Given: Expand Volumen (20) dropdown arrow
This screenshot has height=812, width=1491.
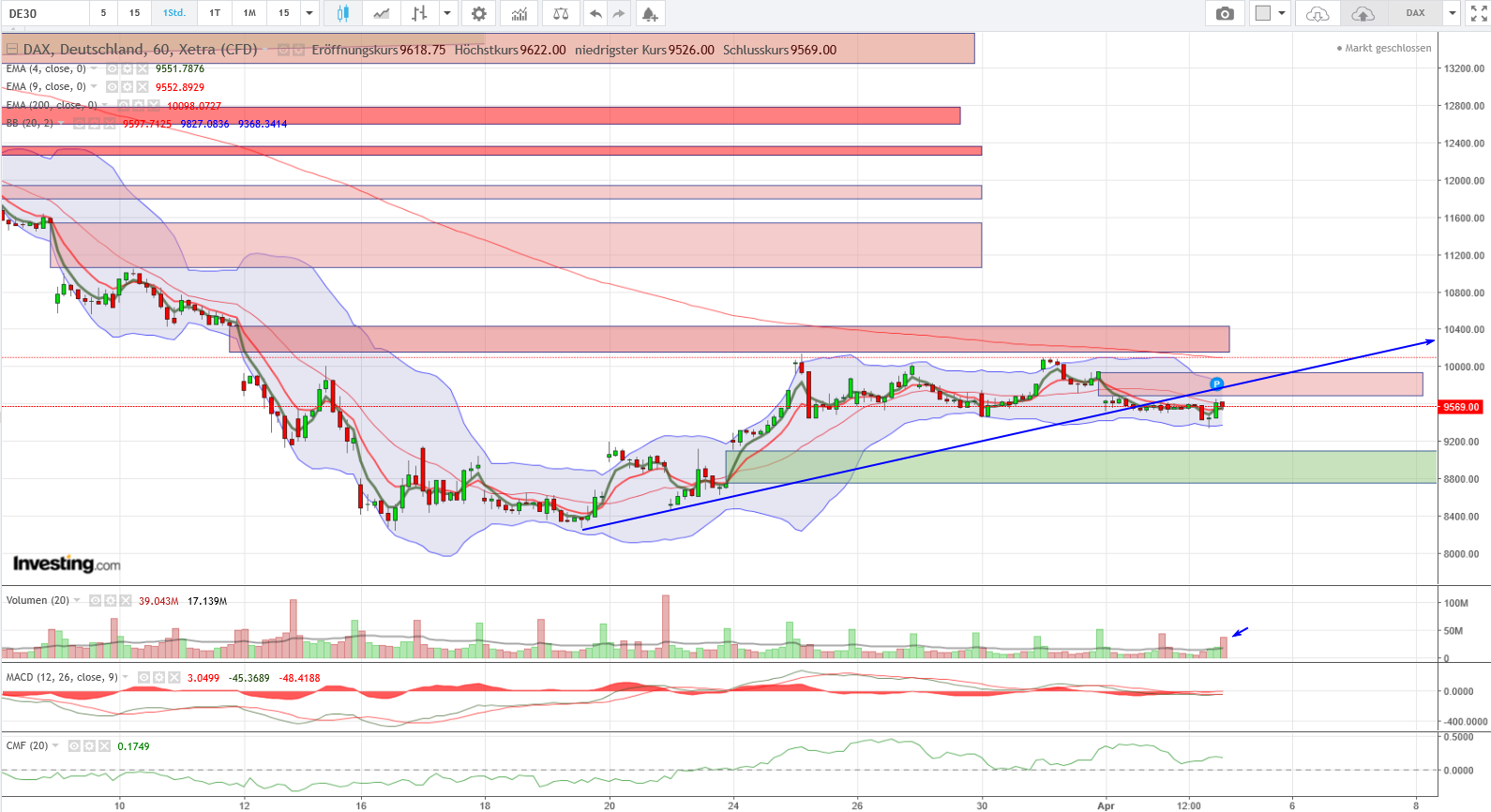Looking at the screenshot, I should 77,600.
